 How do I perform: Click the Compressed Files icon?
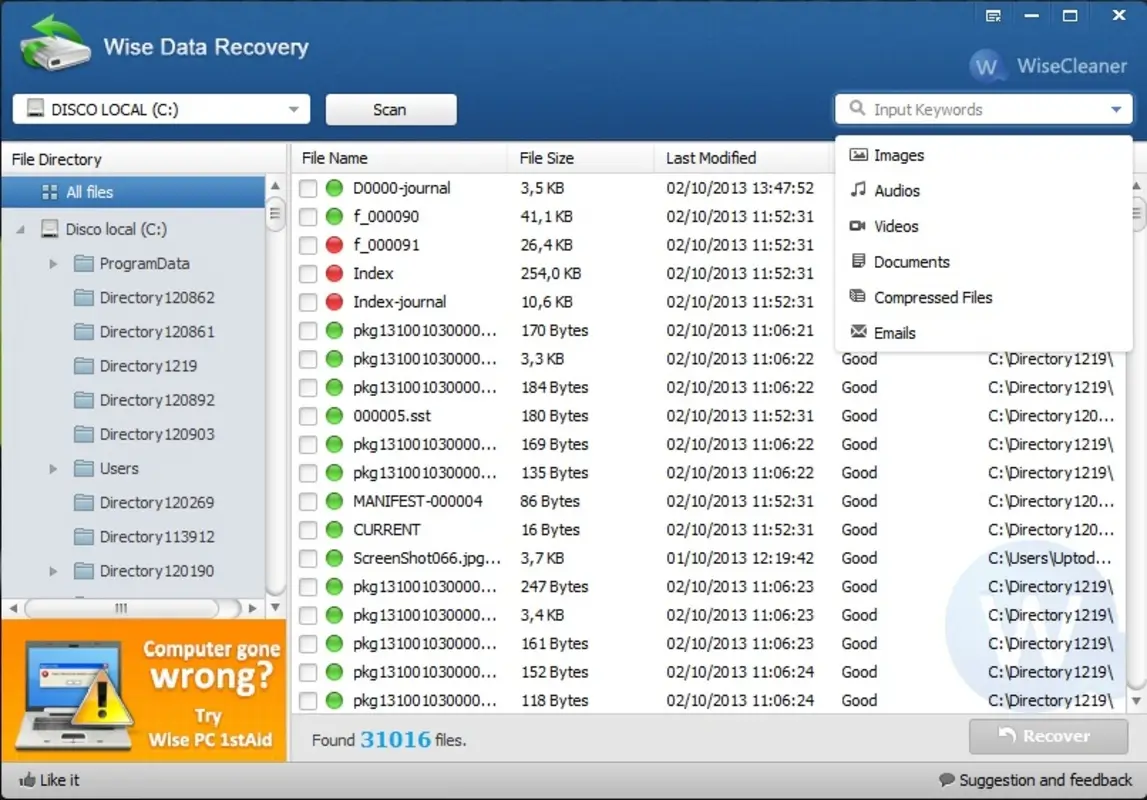857,297
